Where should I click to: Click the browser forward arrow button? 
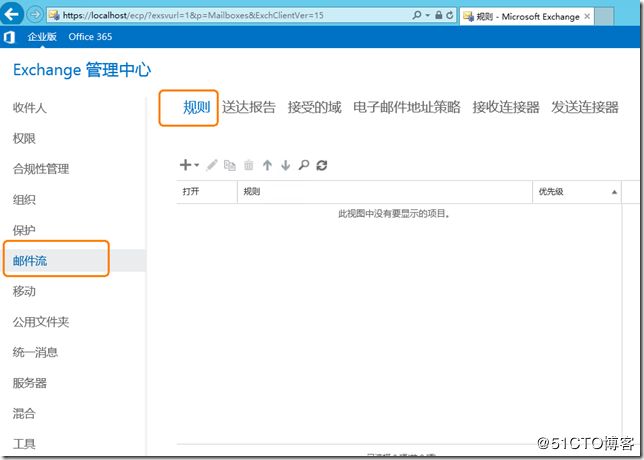tap(35, 15)
